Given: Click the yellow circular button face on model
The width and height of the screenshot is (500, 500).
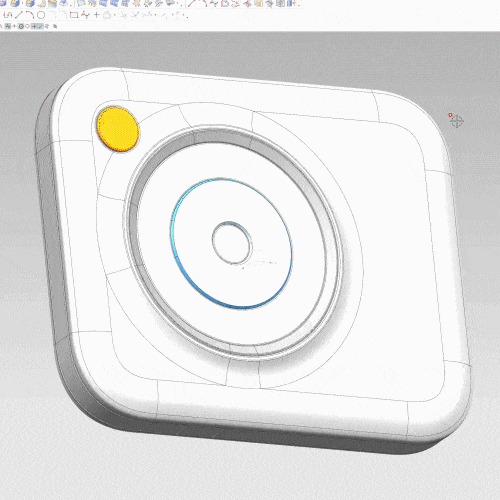Looking at the screenshot, I should click(118, 129).
